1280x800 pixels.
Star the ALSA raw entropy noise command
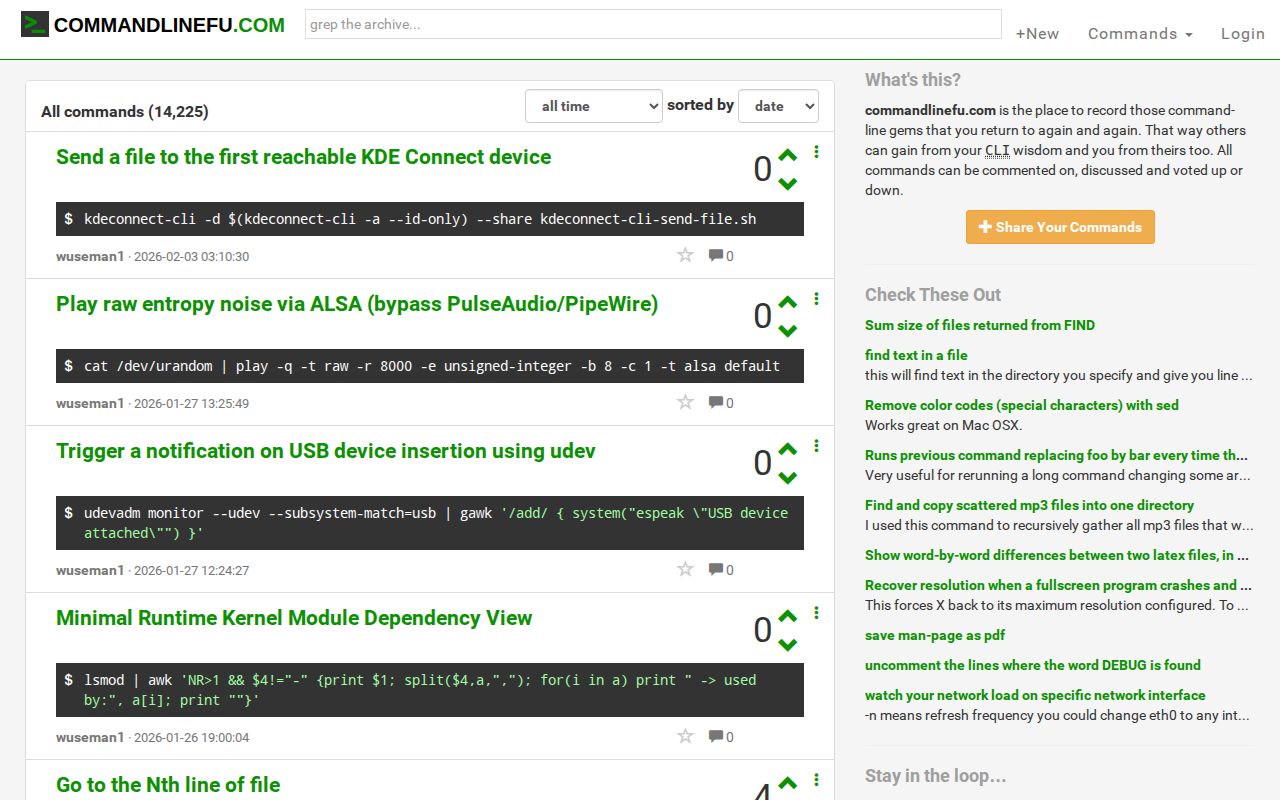point(685,402)
